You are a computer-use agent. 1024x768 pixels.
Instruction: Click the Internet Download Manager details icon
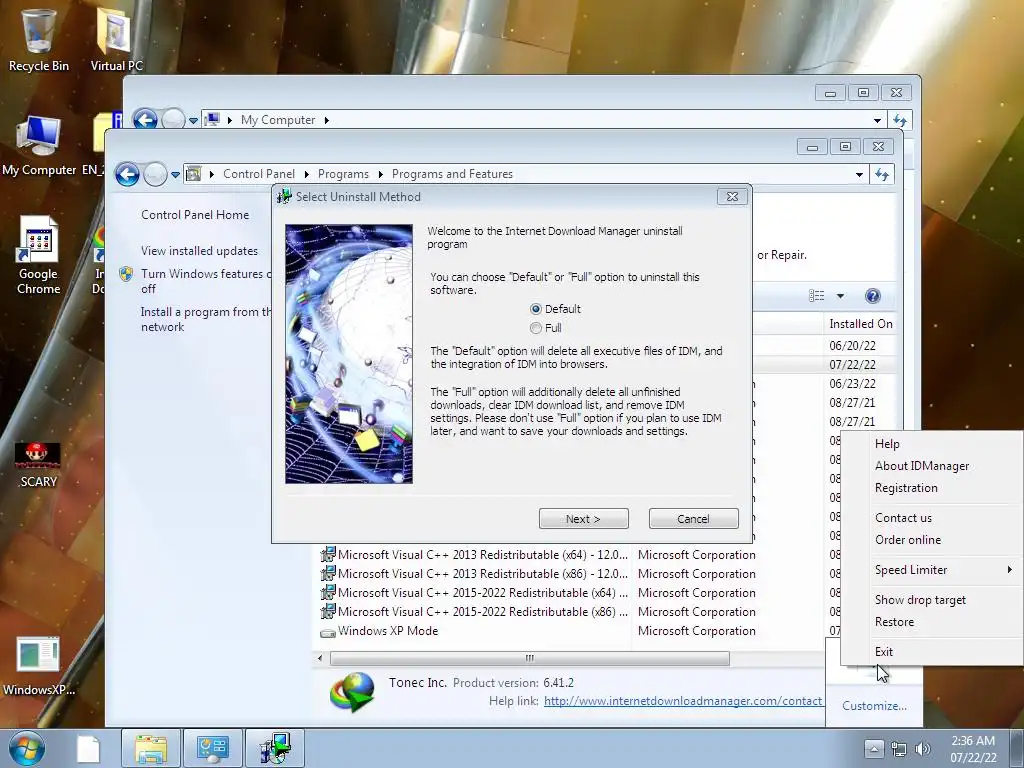pos(353,692)
